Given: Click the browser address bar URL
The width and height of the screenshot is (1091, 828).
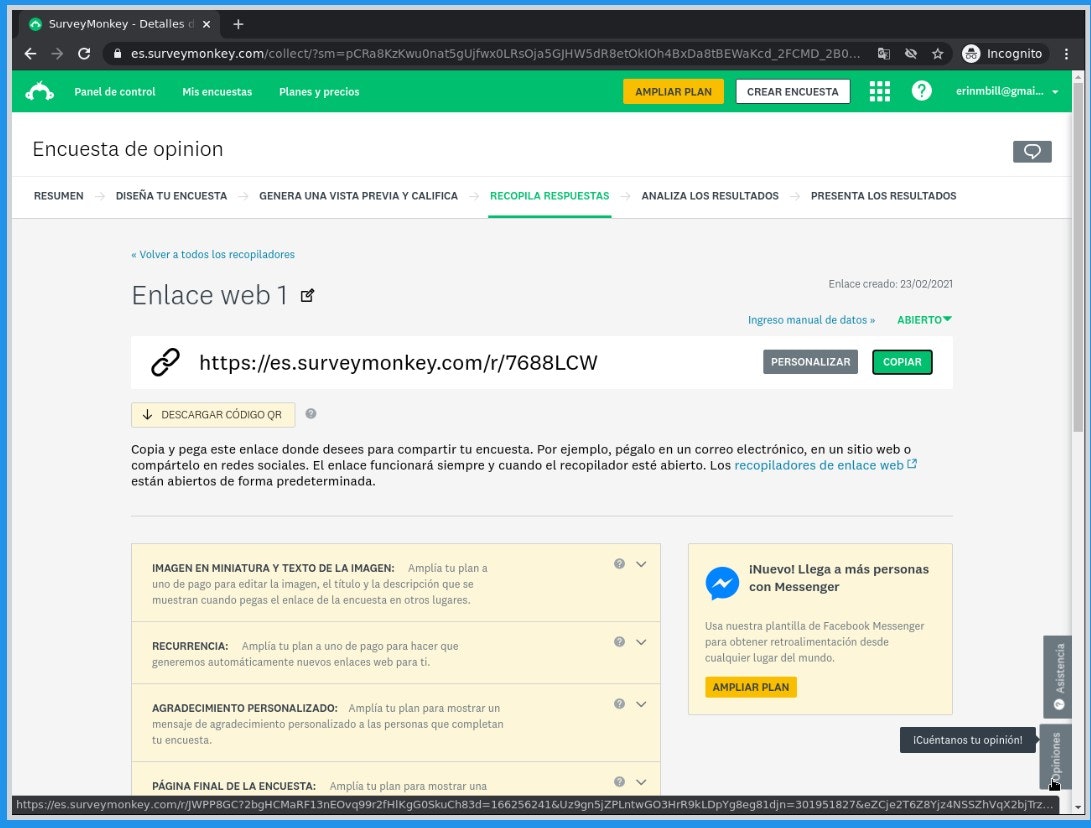Looking at the screenshot, I should 495,54.
